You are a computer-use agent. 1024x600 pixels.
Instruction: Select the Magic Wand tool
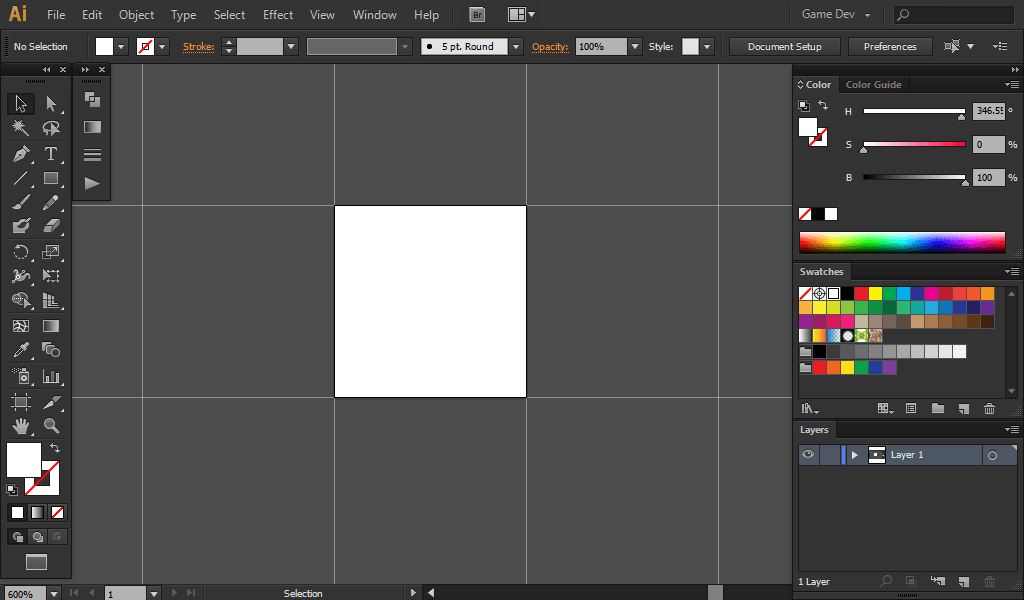pos(20,128)
